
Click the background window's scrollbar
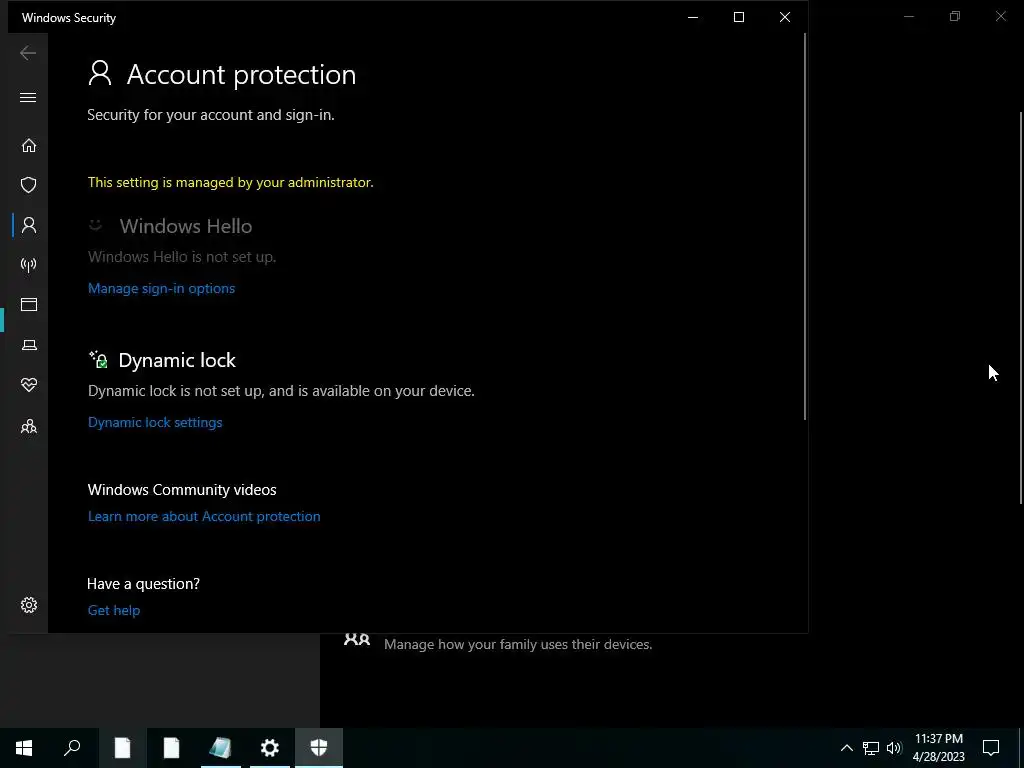point(1021,307)
